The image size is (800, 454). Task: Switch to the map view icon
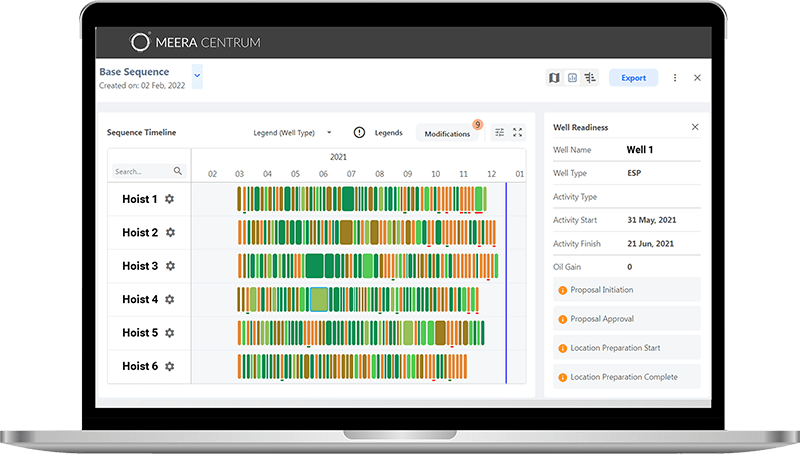click(555, 78)
